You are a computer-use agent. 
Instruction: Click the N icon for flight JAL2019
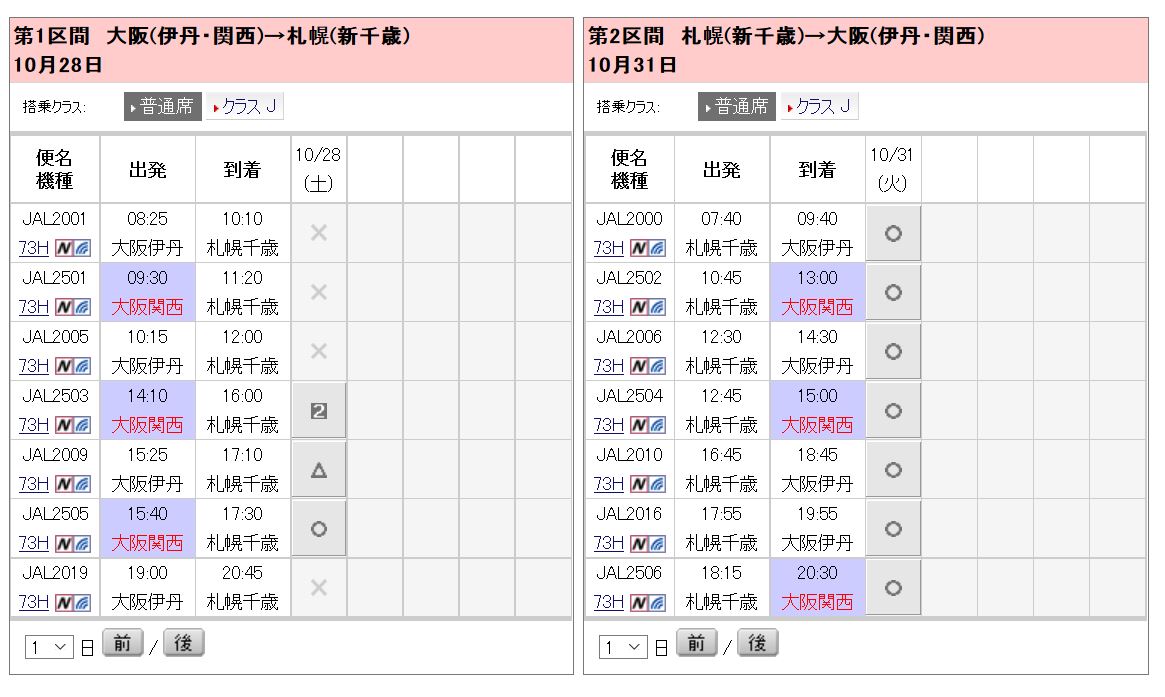pos(64,603)
